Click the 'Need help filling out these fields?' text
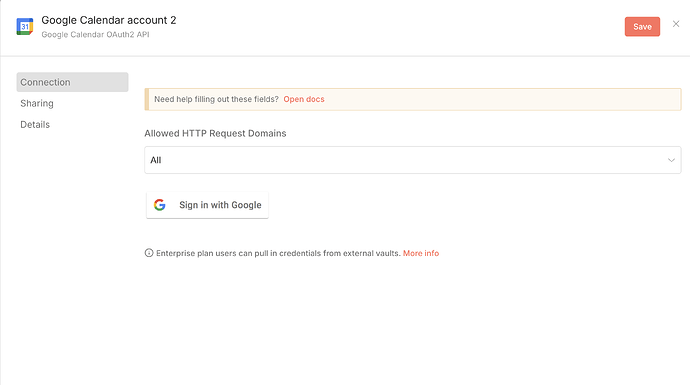The image size is (690, 385). pos(216,99)
